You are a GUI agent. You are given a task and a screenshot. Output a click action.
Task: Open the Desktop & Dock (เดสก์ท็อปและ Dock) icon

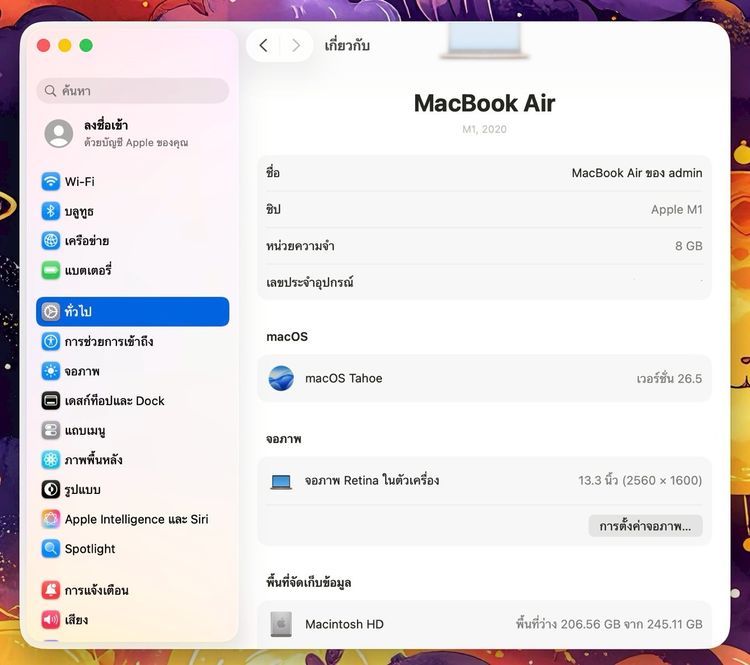click(50, 401)
